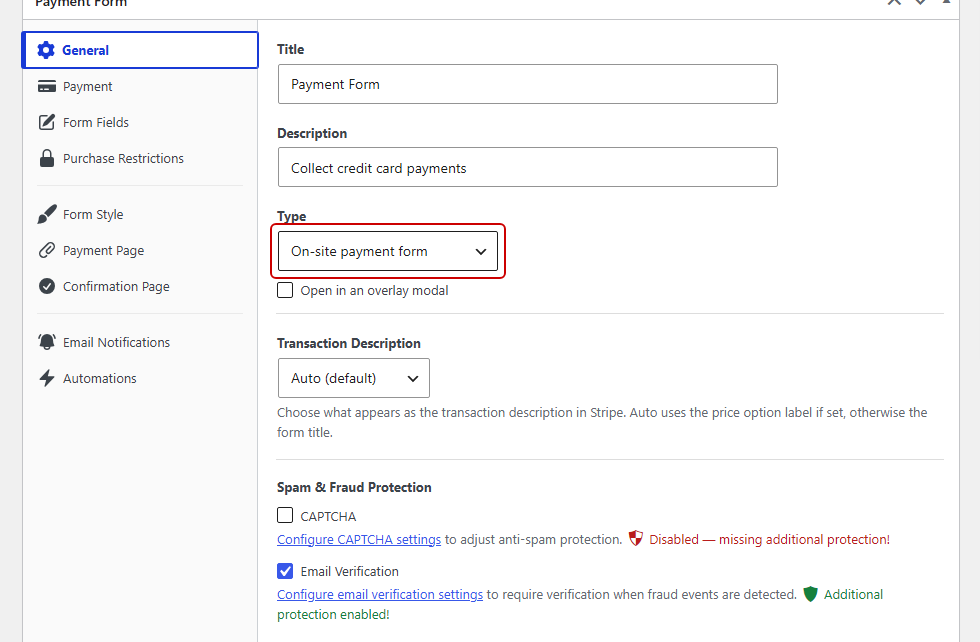Open Configure CAPTCHA settings link
The width and height of the screenshot is (980, 642).
click(x=359, y=539)
